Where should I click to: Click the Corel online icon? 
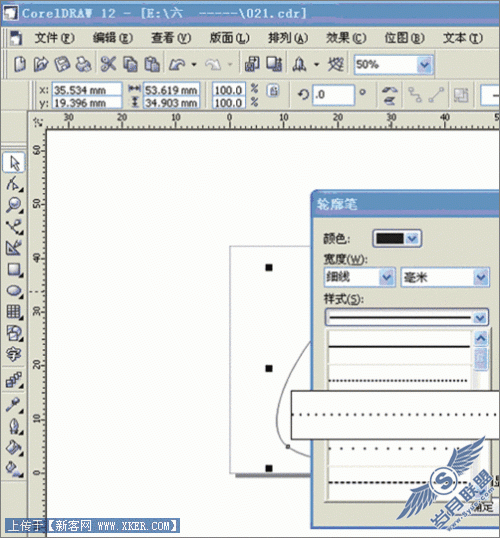coord(336,64)
